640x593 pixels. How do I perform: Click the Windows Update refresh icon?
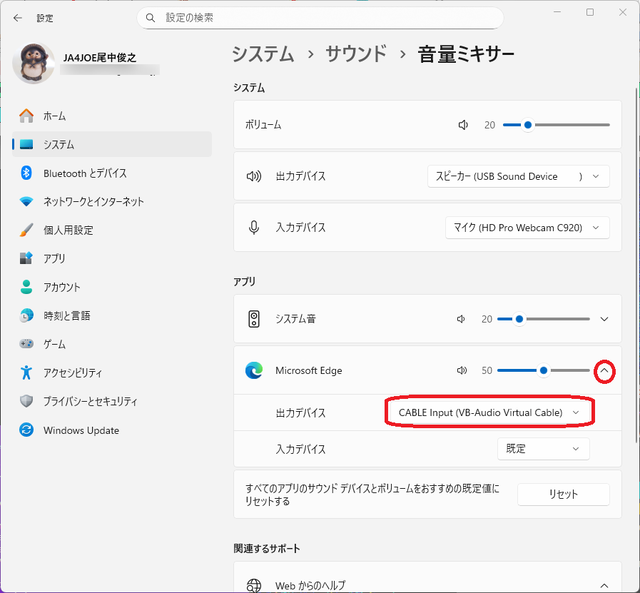[27, 430]
